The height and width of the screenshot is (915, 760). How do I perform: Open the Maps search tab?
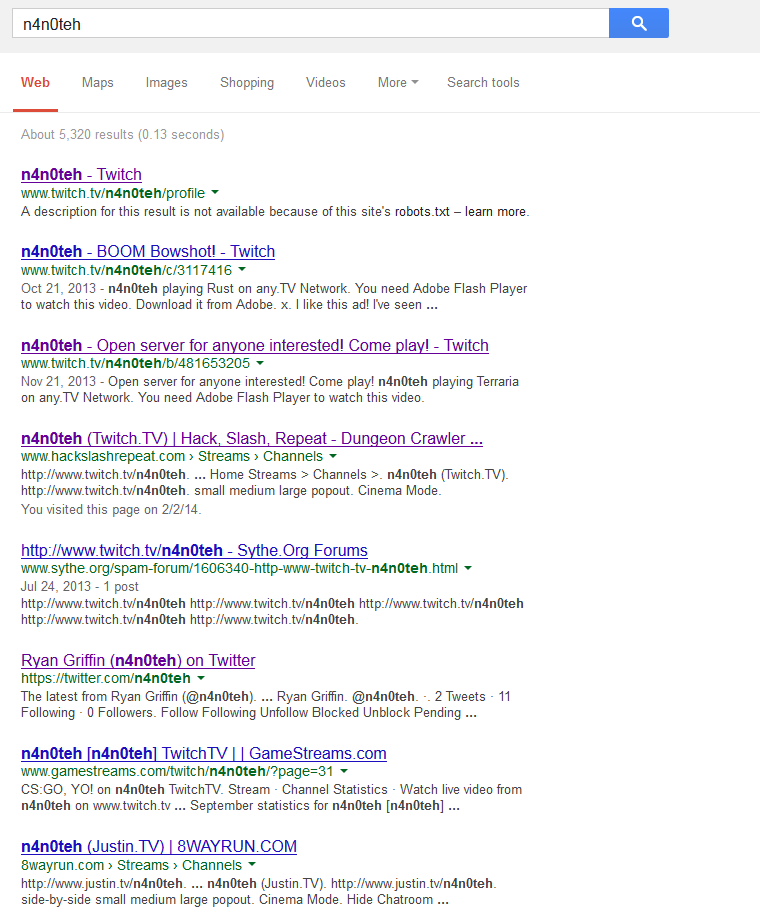(97, 82)
